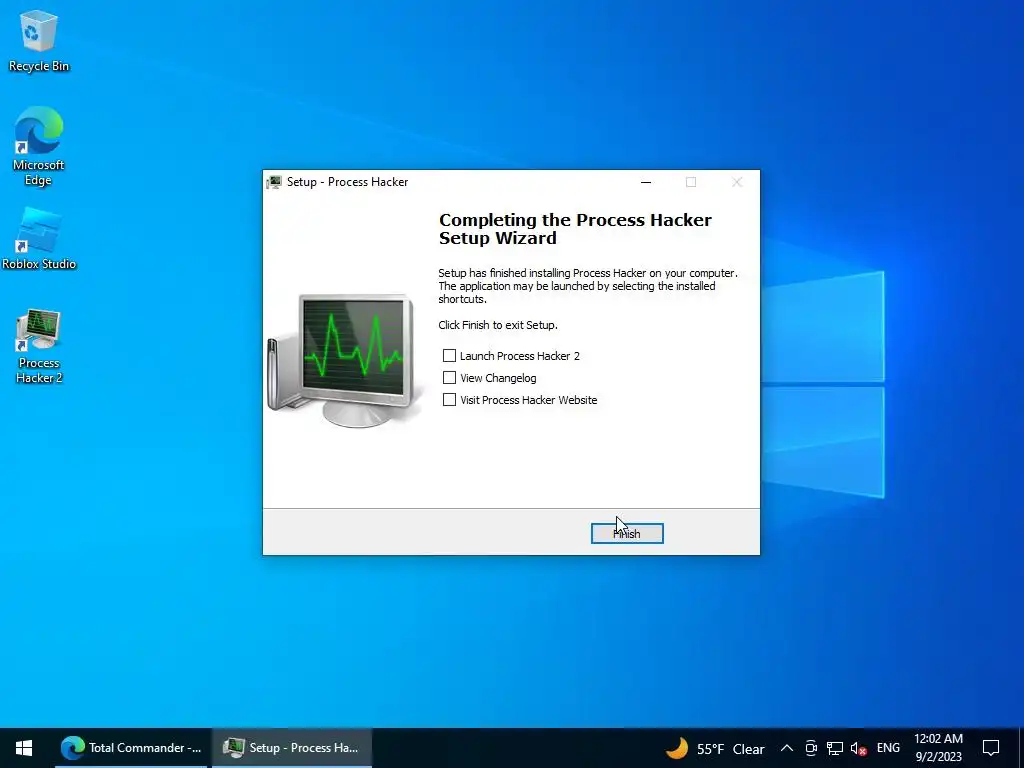
Task: Check Visit Process Hacker Website option
Action: click(449, 400)
